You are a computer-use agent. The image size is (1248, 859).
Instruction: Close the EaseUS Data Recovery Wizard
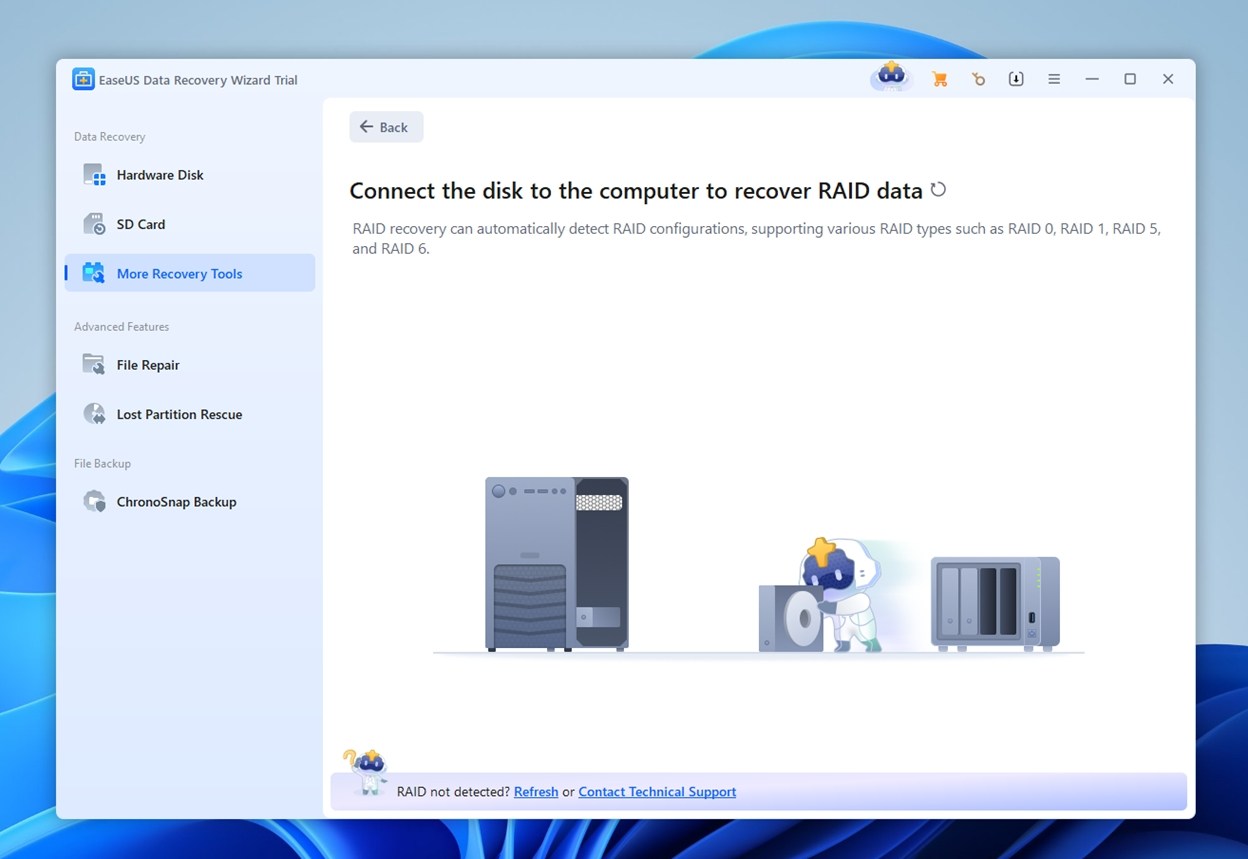click(x=1168, y=79)
